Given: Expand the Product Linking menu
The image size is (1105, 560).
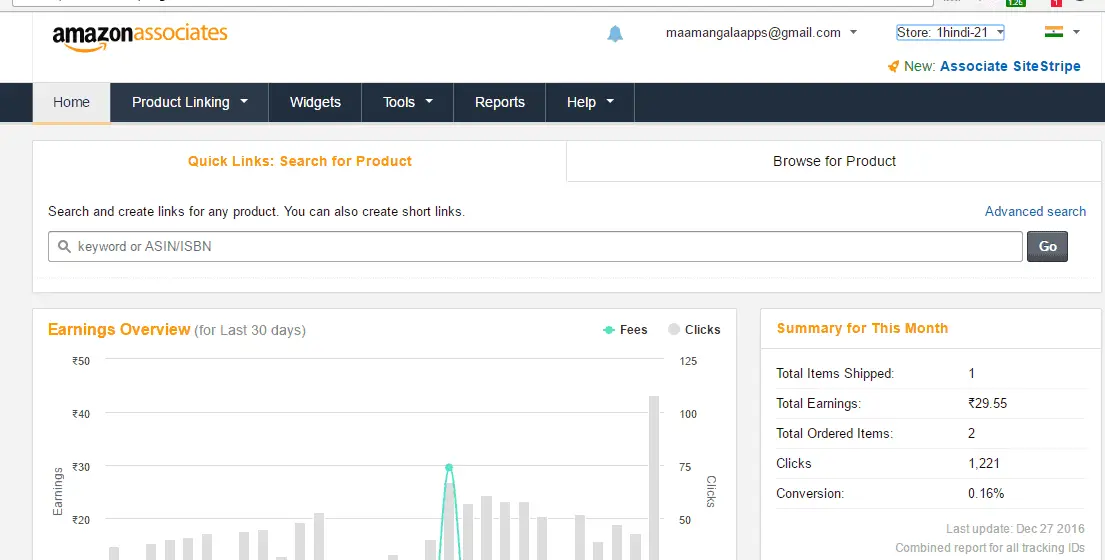Looking at the screenshot, I should coord(190,102).
